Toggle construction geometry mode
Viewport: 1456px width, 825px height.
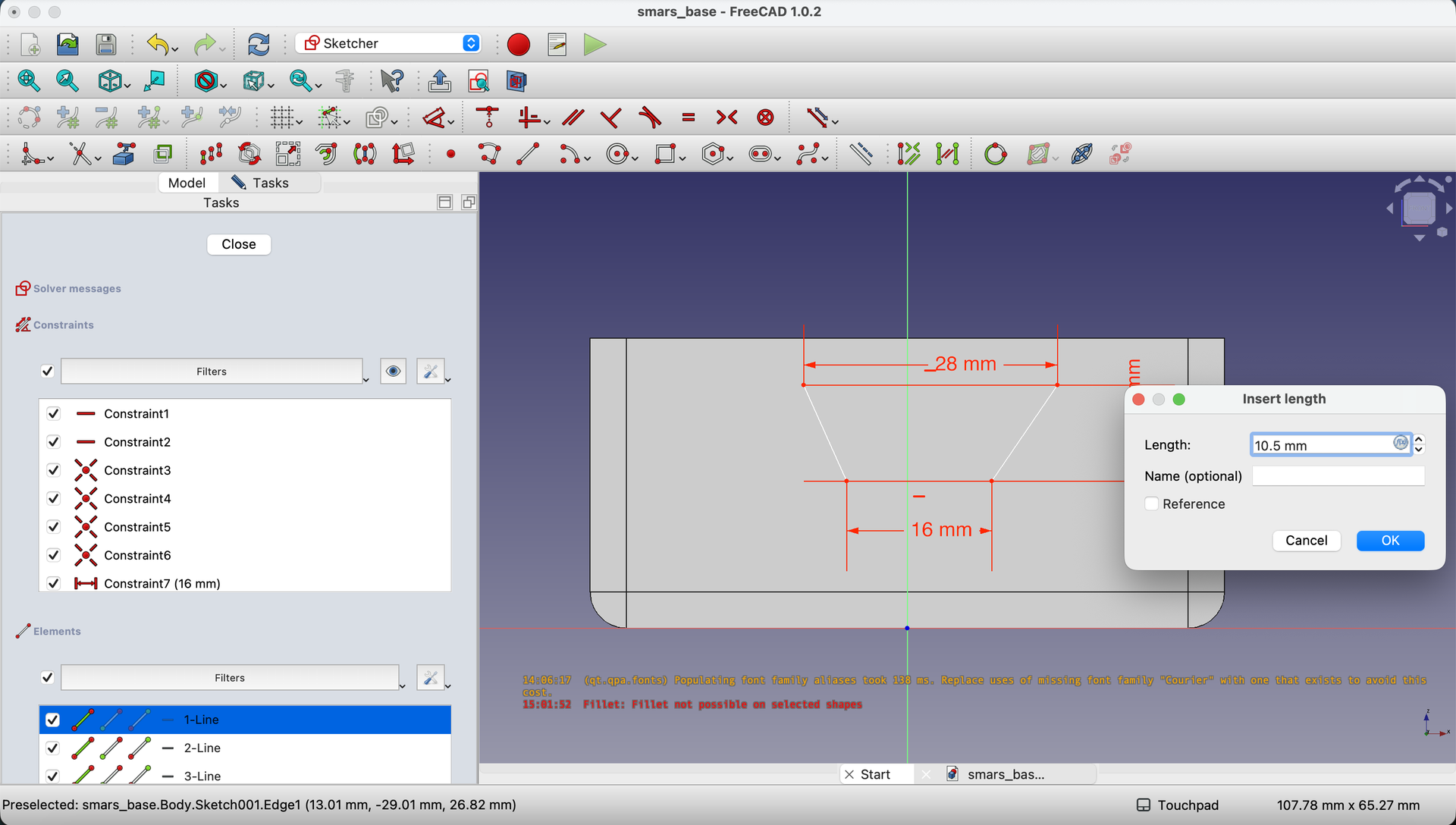pos(861,155)
